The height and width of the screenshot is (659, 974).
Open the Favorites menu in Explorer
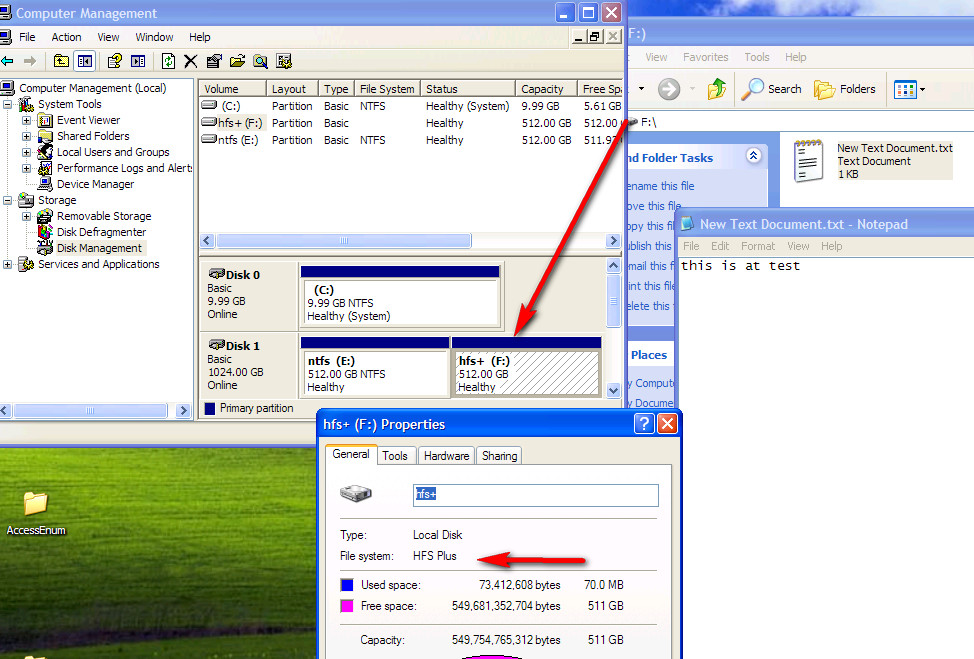706,57
